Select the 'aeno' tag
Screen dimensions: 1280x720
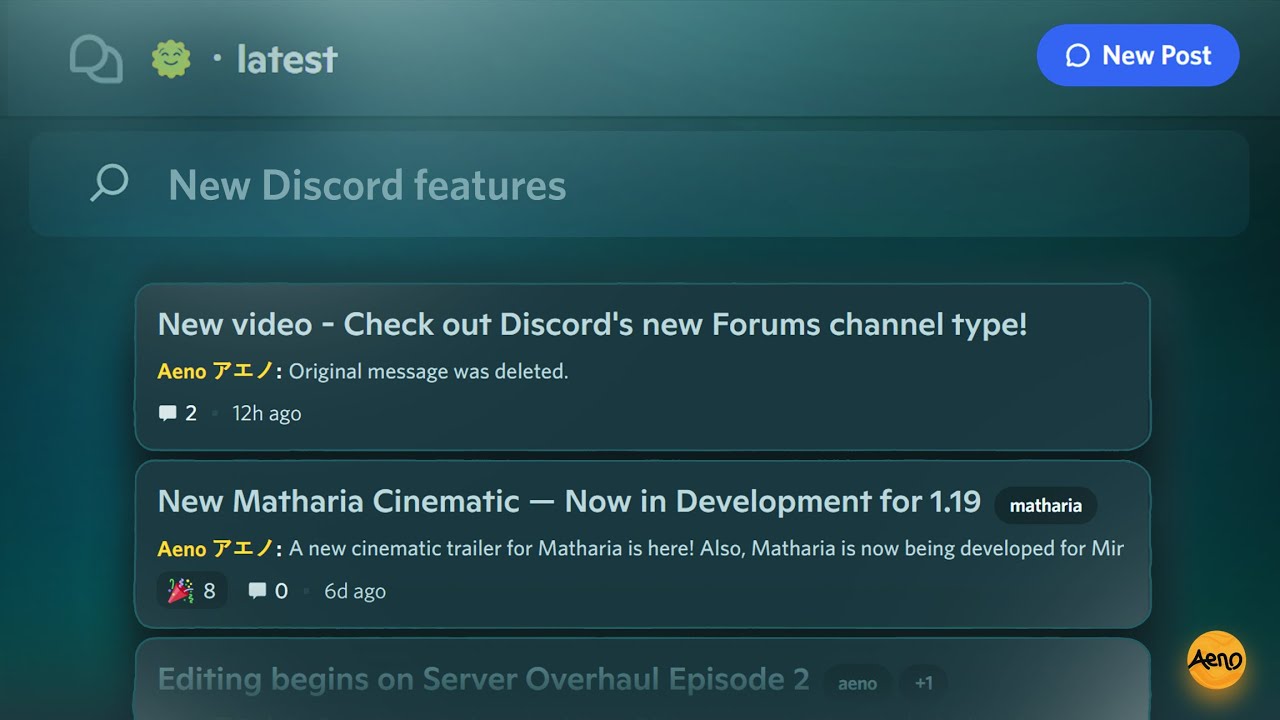857,683
